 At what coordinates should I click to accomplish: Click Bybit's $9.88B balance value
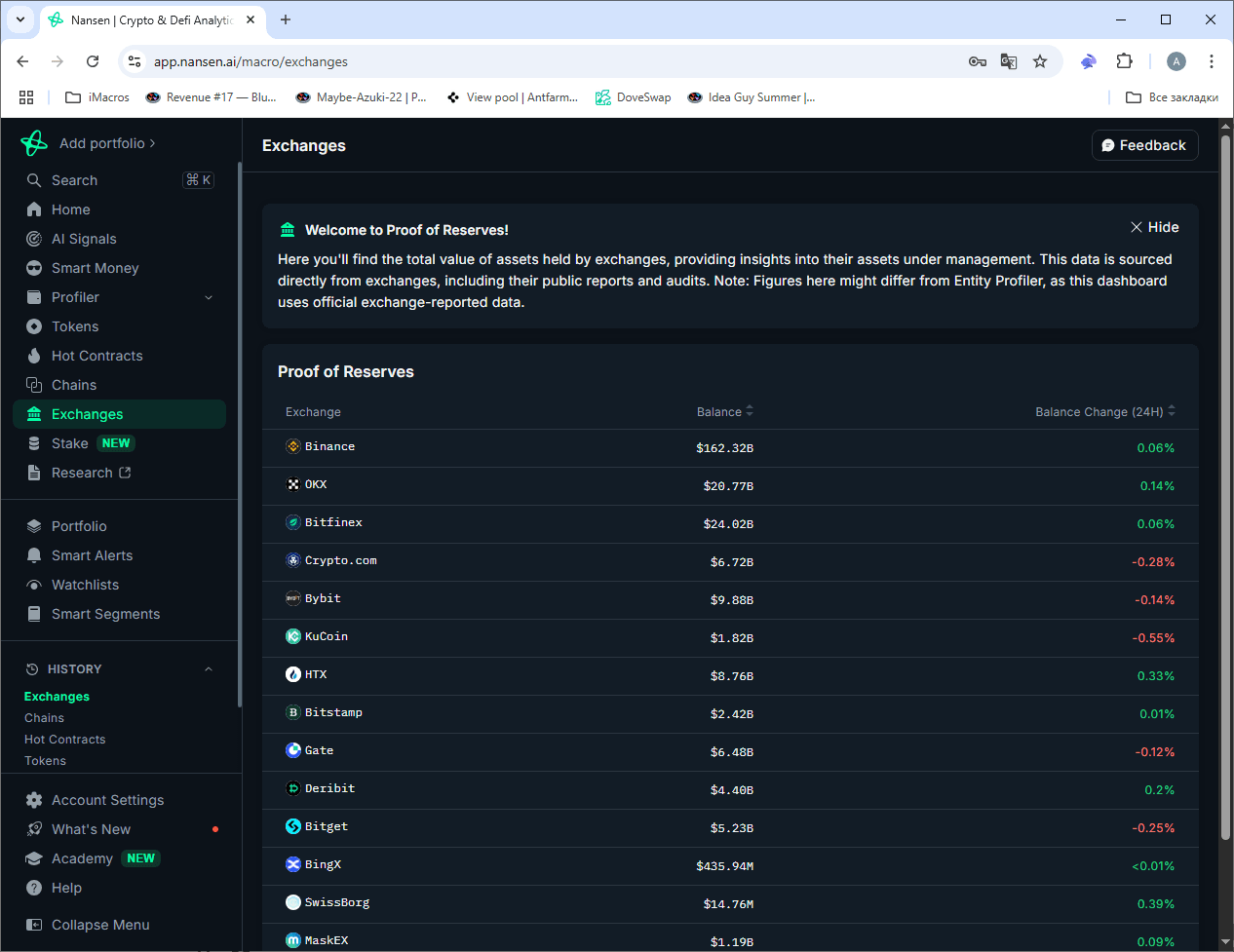click(x=732, y=600)
